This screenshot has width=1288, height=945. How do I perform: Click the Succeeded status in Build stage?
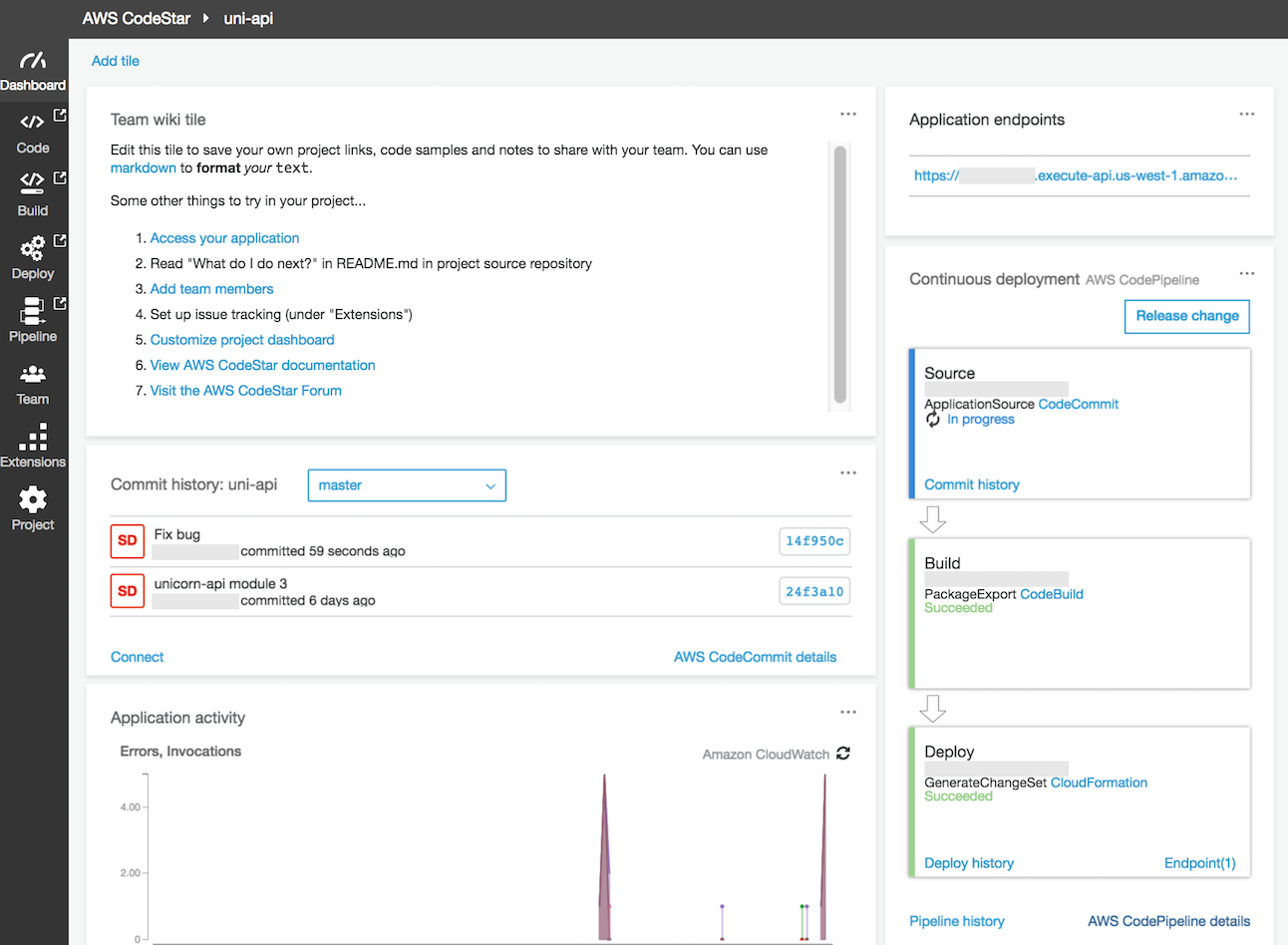(x=958, y=608)
